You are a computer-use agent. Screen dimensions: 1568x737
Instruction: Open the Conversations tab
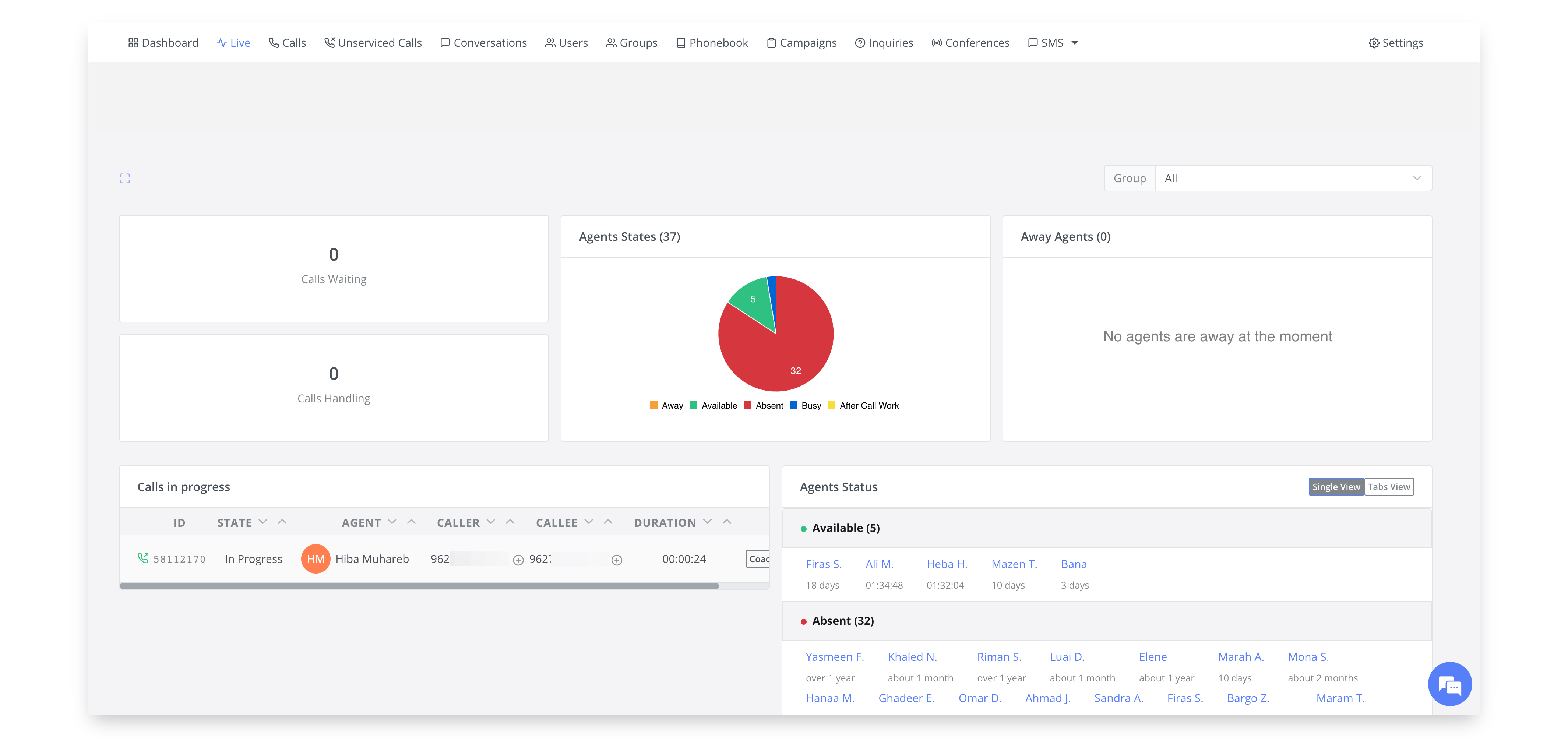pos(483,43)
